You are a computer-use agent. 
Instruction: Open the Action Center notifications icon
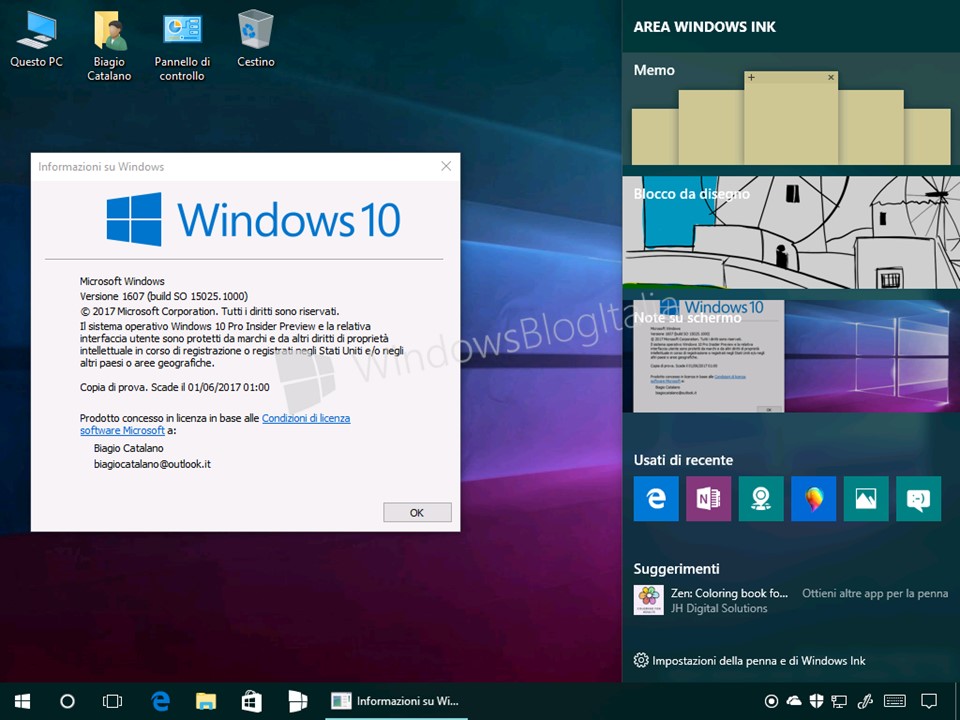tap(929, 701)
